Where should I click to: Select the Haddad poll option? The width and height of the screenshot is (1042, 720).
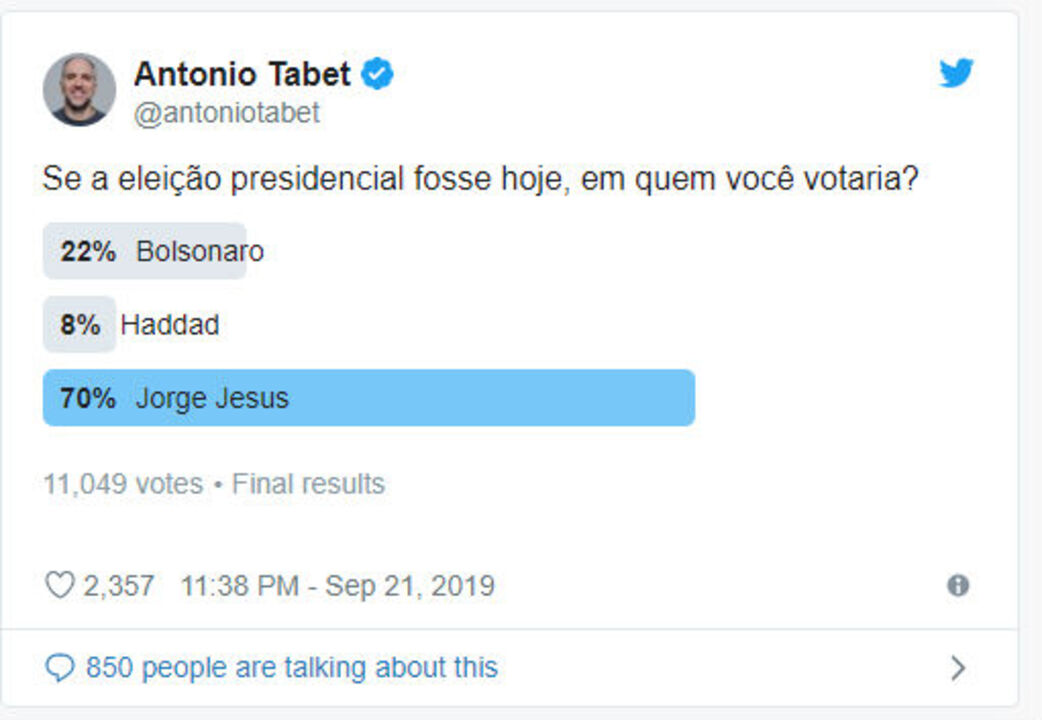click(x=170, y=325)
